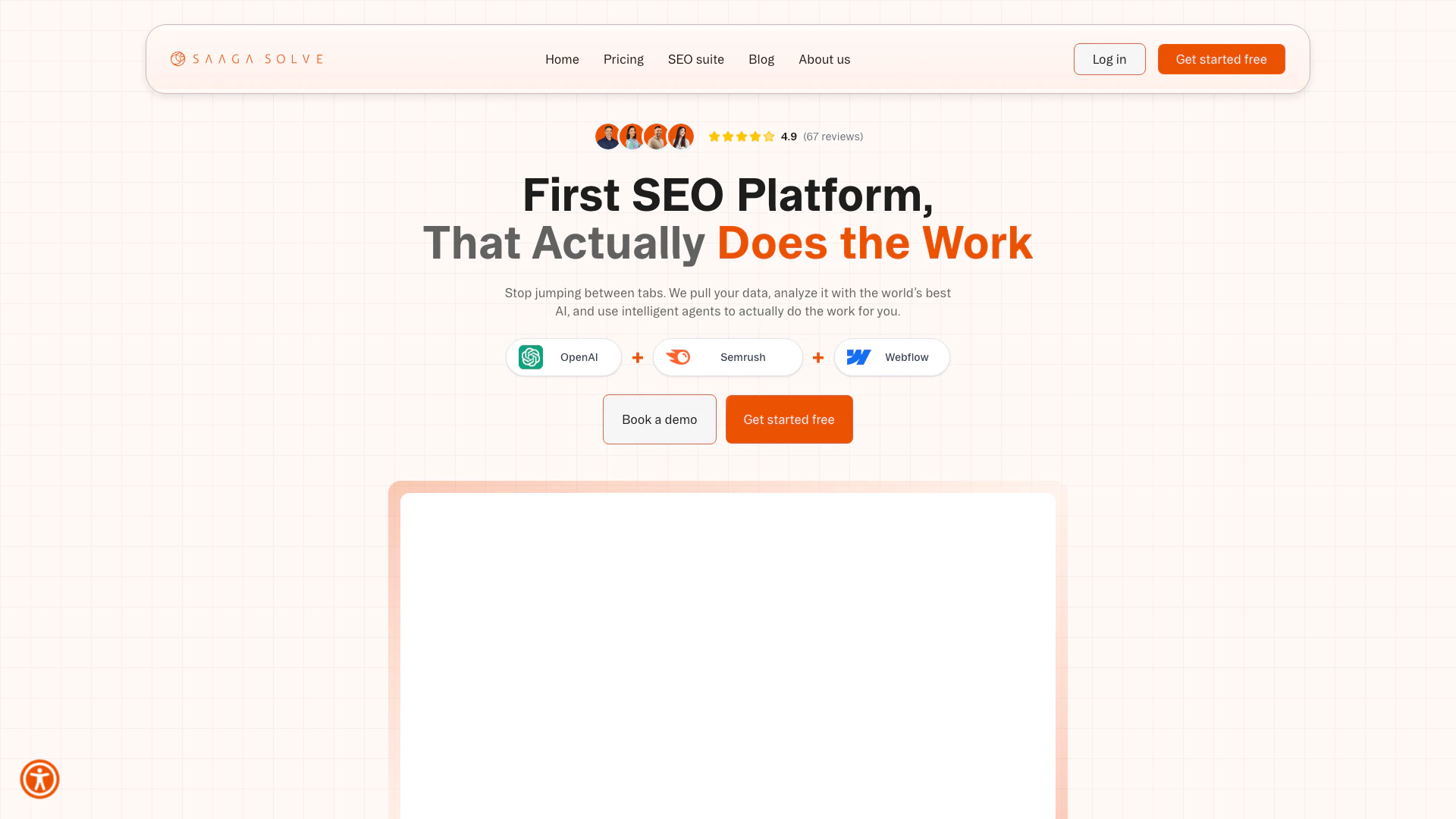
Task: Click the Semrush flame logo icon
Action: [x=678, y=357]
